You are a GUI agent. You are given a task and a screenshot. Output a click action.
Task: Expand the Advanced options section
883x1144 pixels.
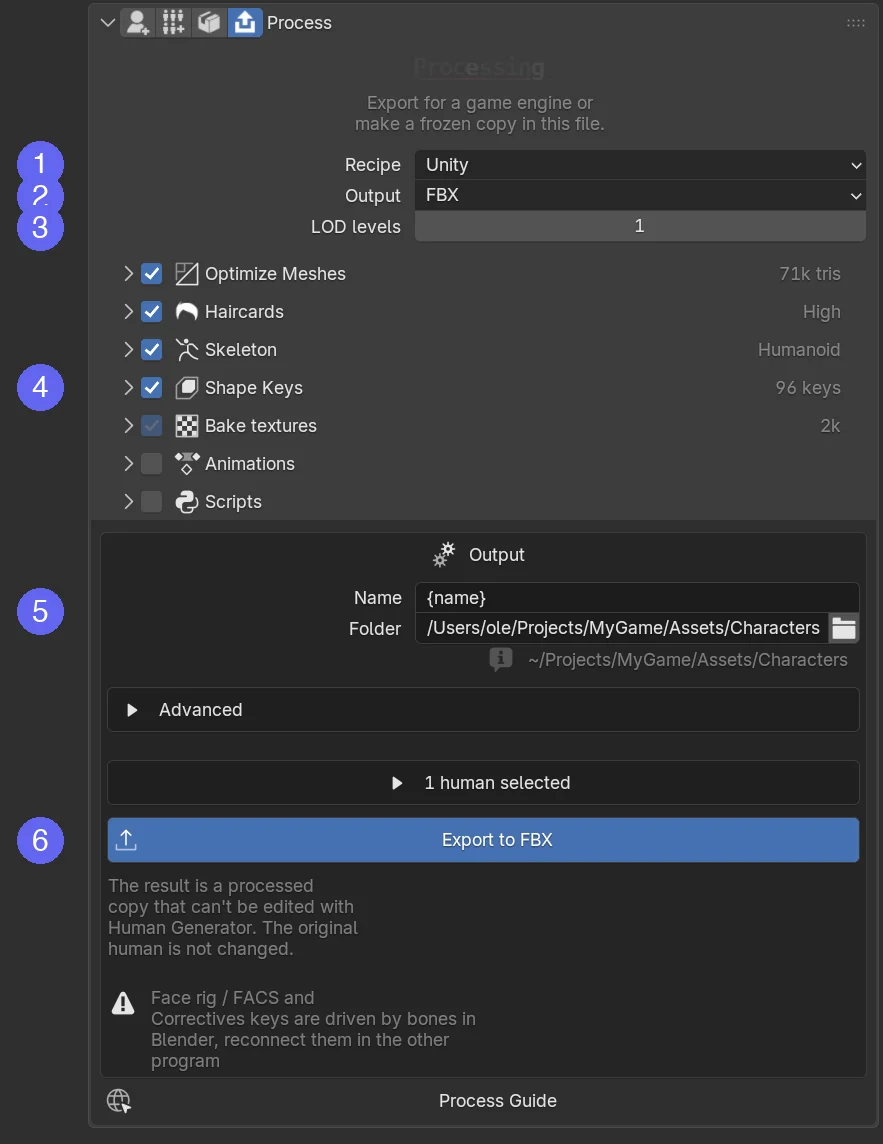pos(483,710)
